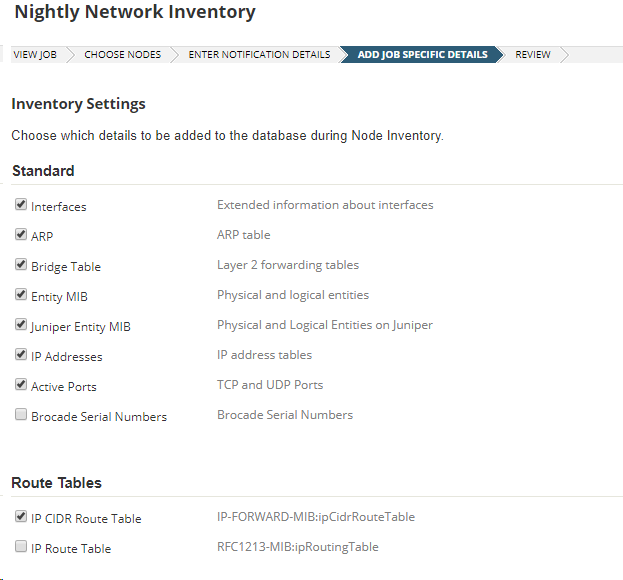Switch to Enter Notification Details step
The image size is (623, 580).
click(x=259, y=55)
